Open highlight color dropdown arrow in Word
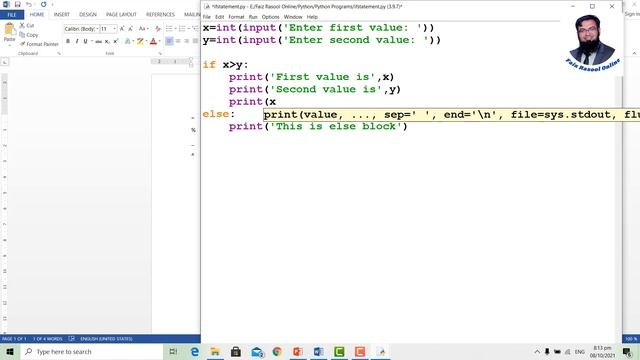Screen dimensions: 640x360 click(146, 41)
